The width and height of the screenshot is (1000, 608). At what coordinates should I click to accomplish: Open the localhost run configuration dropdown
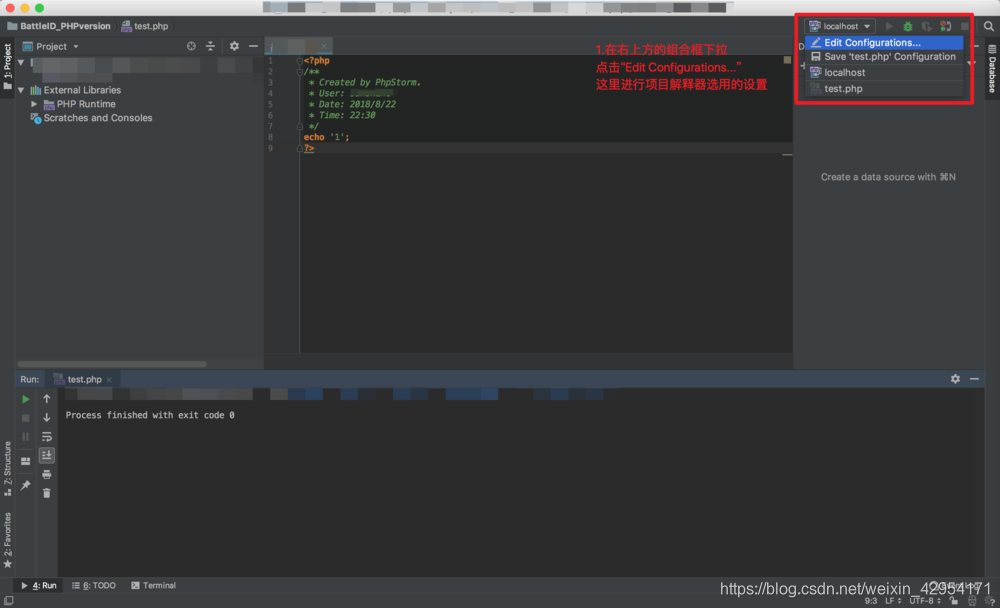click(x=840, y=26)
